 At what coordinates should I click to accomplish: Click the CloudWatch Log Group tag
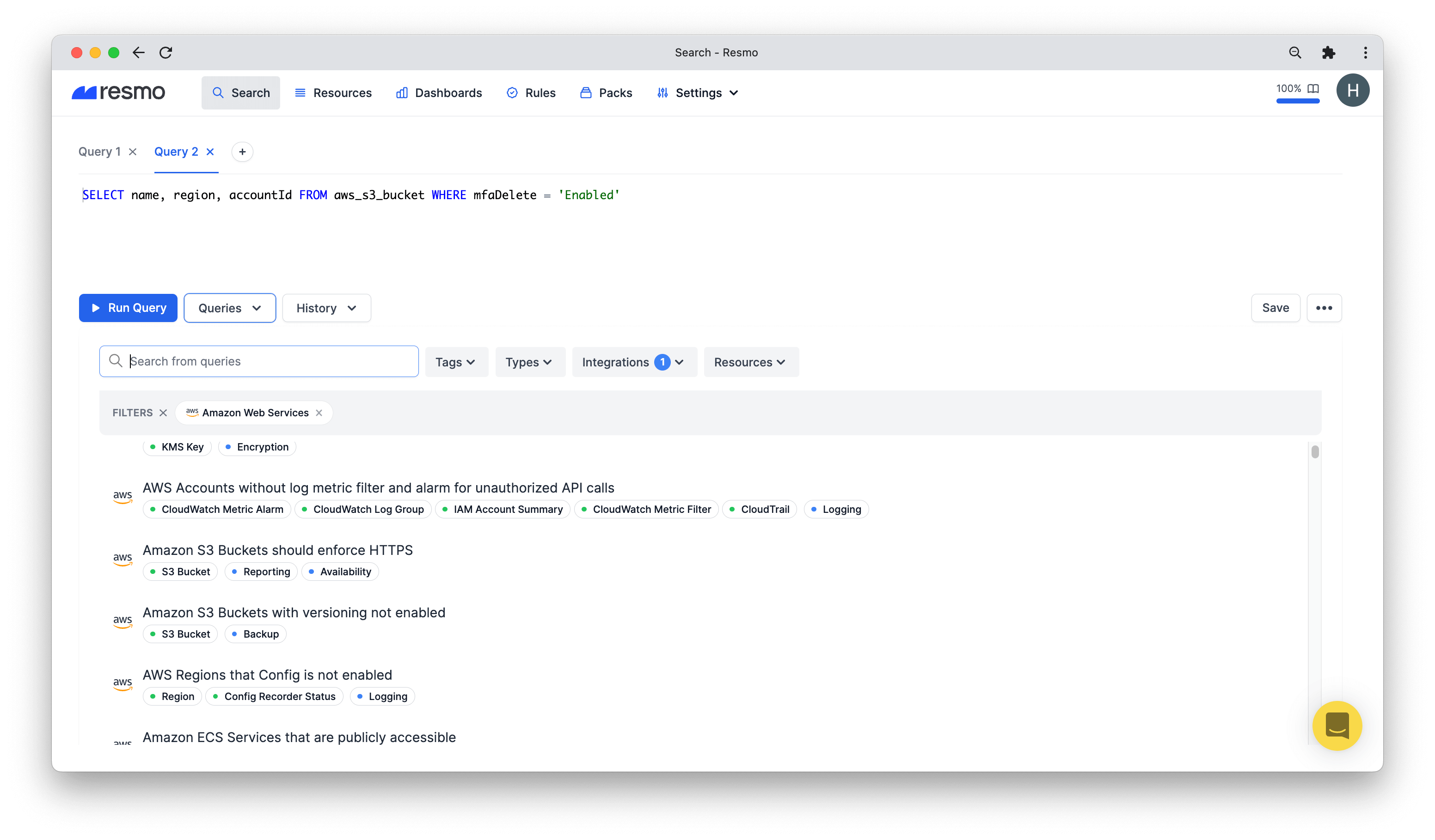coord(363,509)
